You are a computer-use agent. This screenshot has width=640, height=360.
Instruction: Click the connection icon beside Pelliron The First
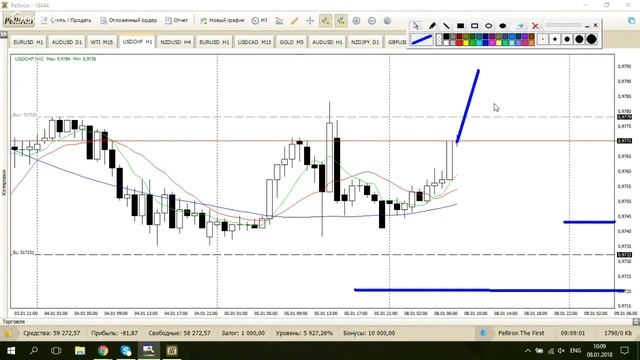(x=484, y=333)
